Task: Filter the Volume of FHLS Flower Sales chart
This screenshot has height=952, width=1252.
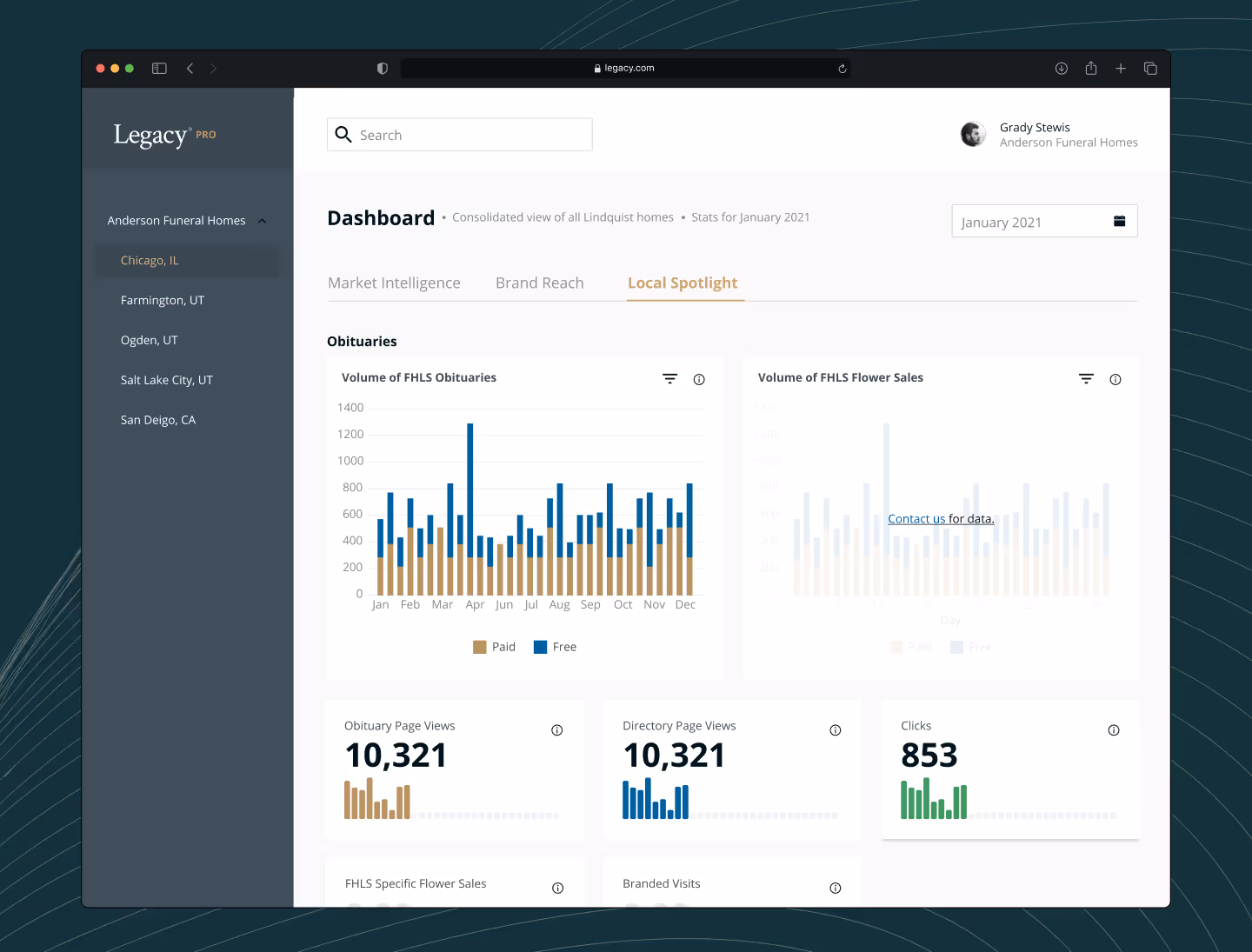Action: pyautogui.click(x=1086, y=379)
